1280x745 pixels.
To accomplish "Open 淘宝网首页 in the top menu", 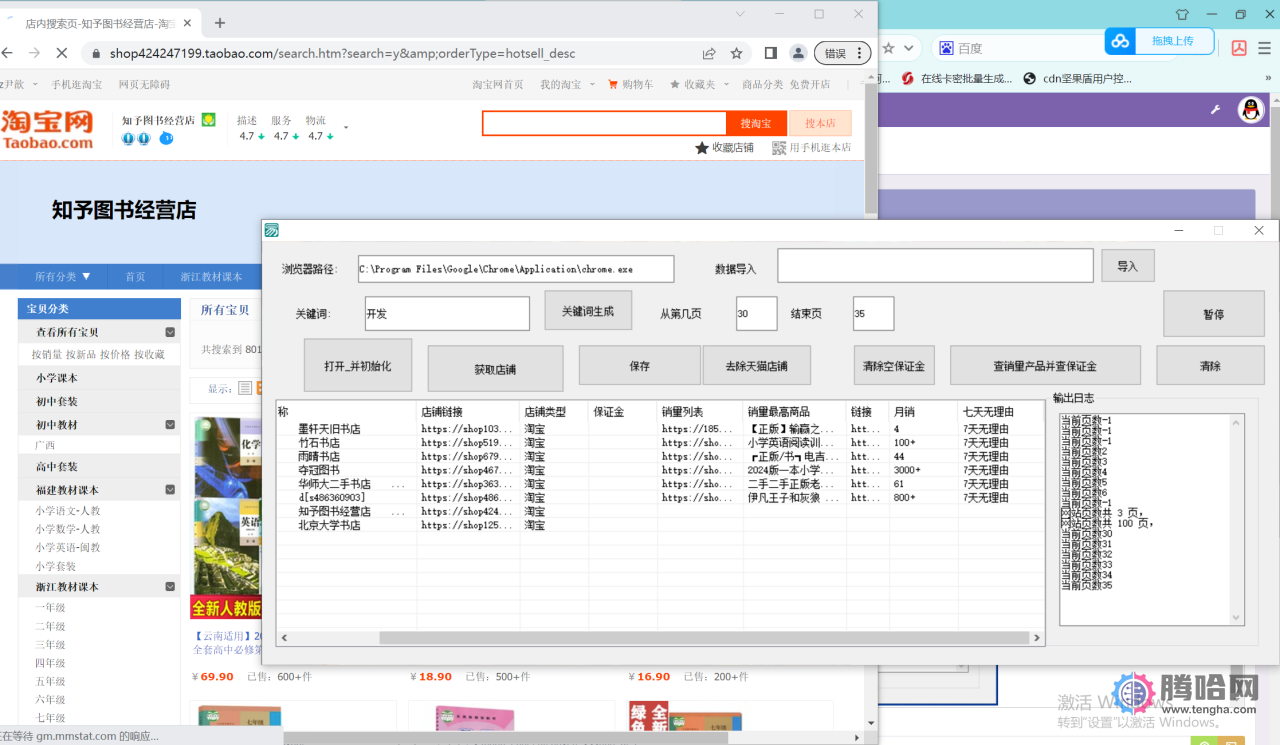I will pyautogui.click(x=498, y=85).
